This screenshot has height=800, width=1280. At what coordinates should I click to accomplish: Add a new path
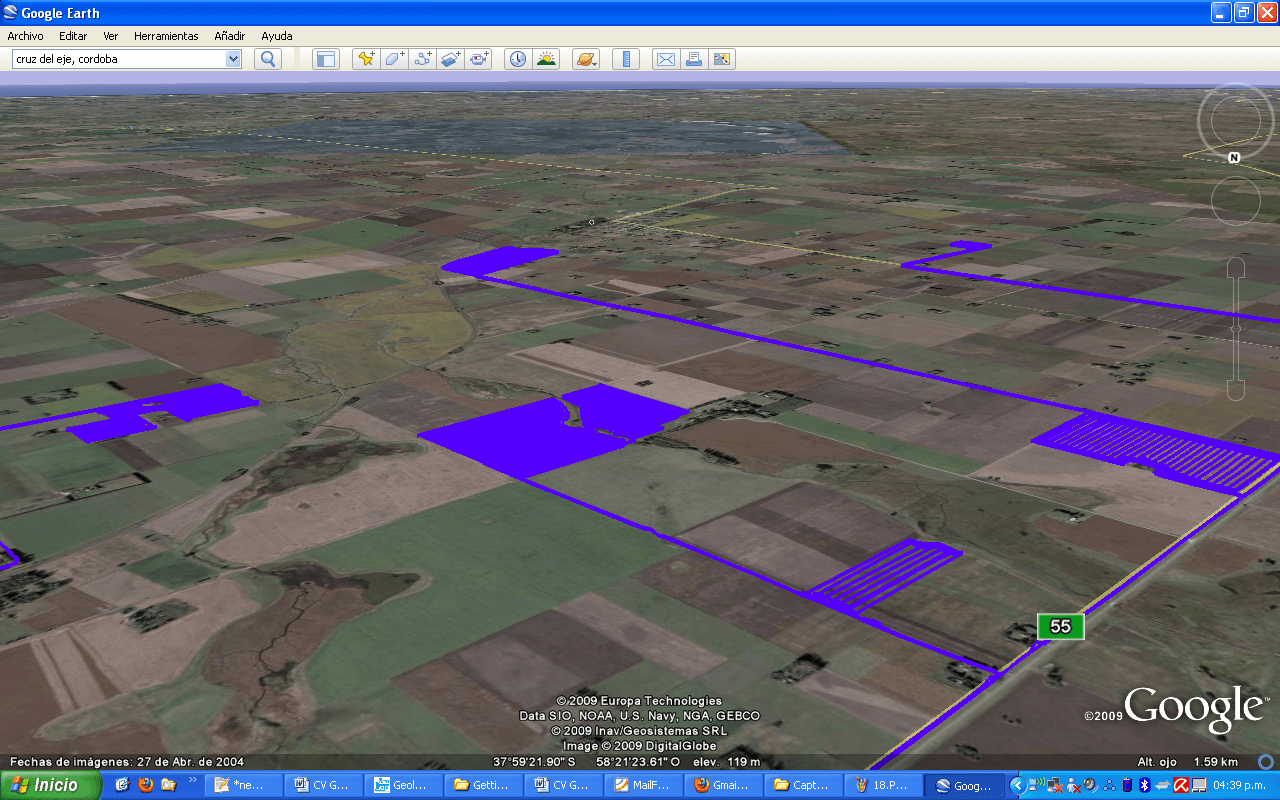[x=422, y=59]
